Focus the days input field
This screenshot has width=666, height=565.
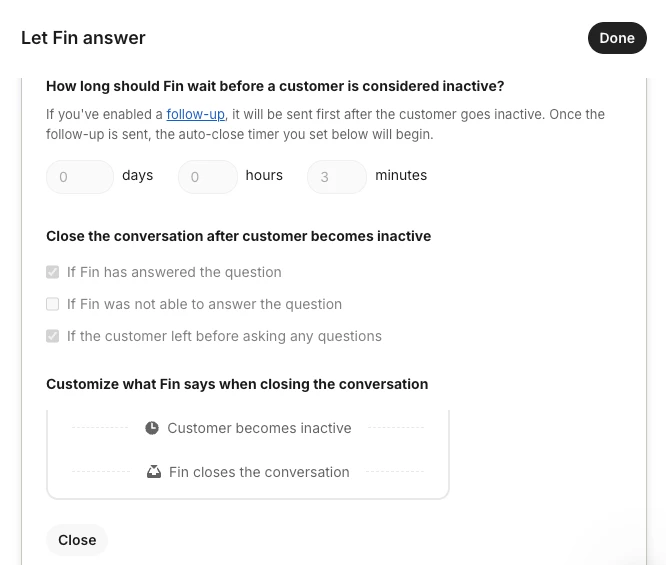(x=80, y=177)
